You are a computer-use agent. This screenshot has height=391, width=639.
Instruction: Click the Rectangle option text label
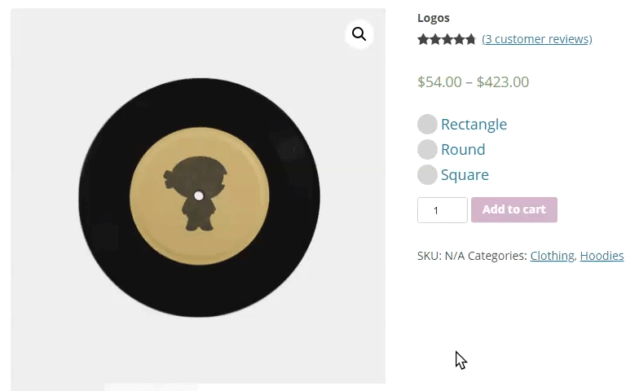tap(474, 124)
